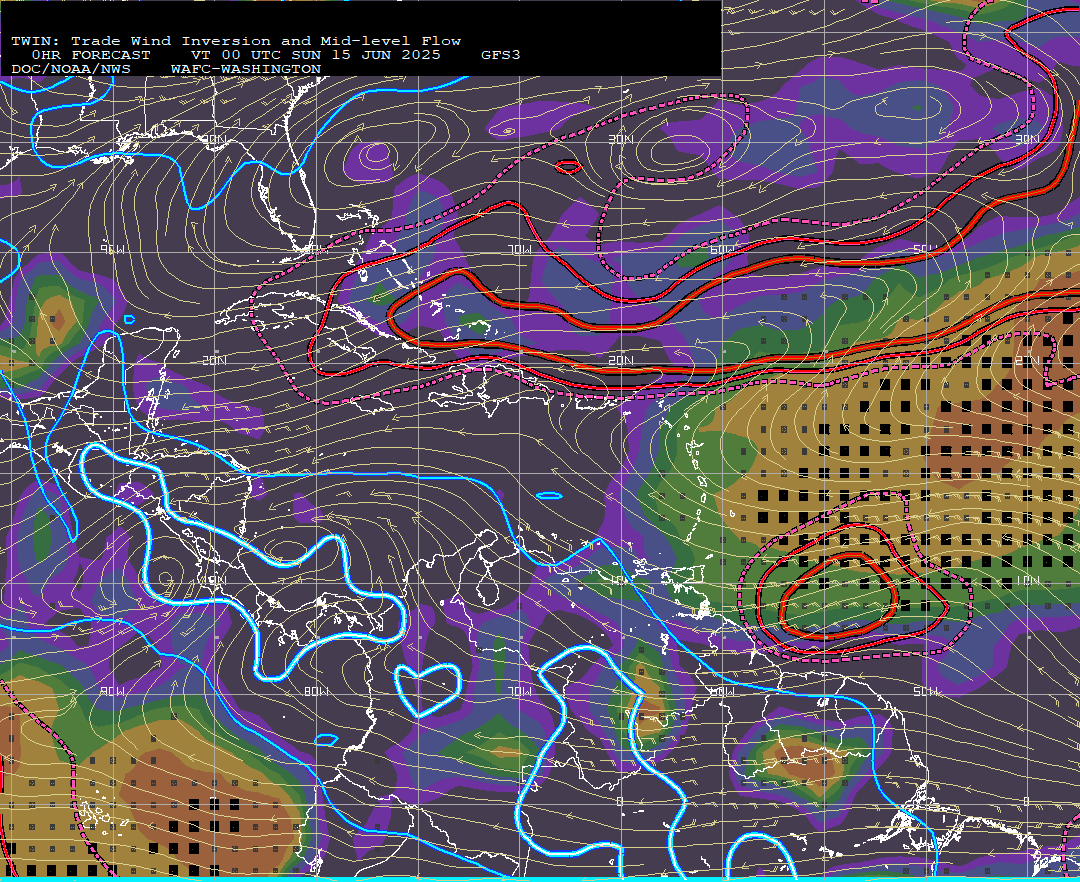This screenshot has height=882, width=1080.
Task: Click the valid time 'VT 00 UTC SUN 15 JUN 2025'
Action: click(315, 55)
